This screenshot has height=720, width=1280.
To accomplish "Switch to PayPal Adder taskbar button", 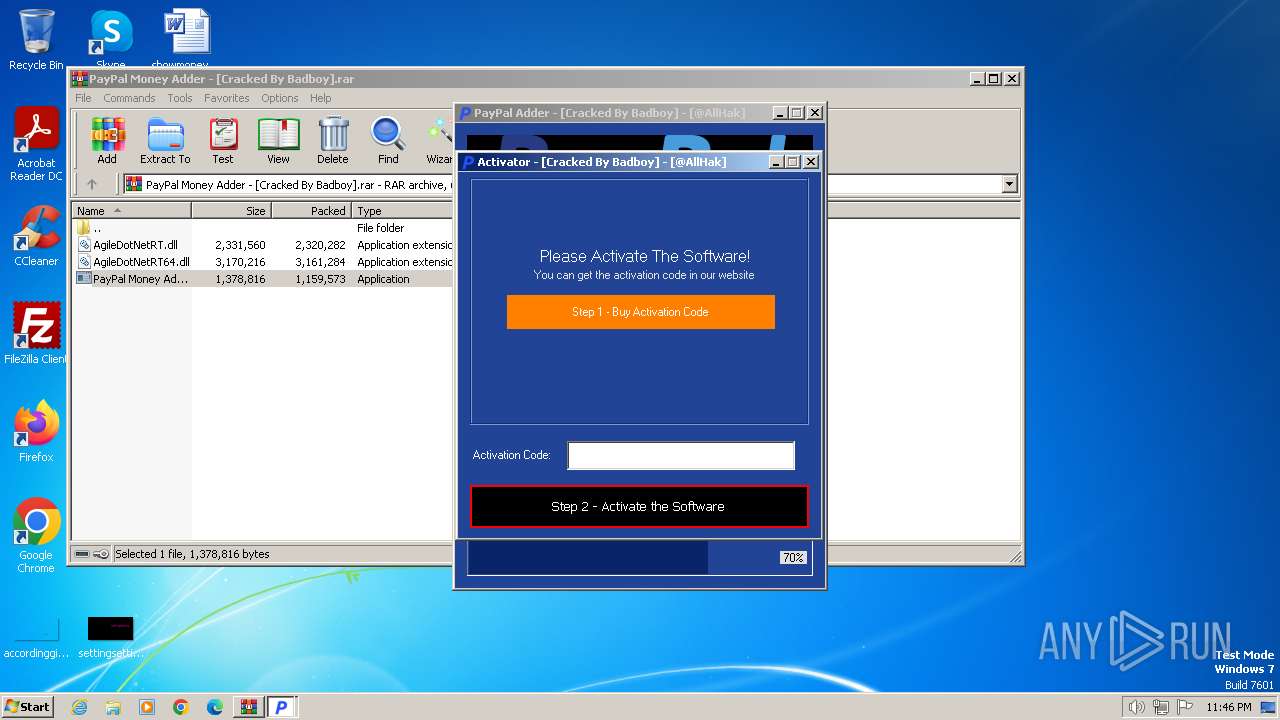I will [x=282, y=707].
